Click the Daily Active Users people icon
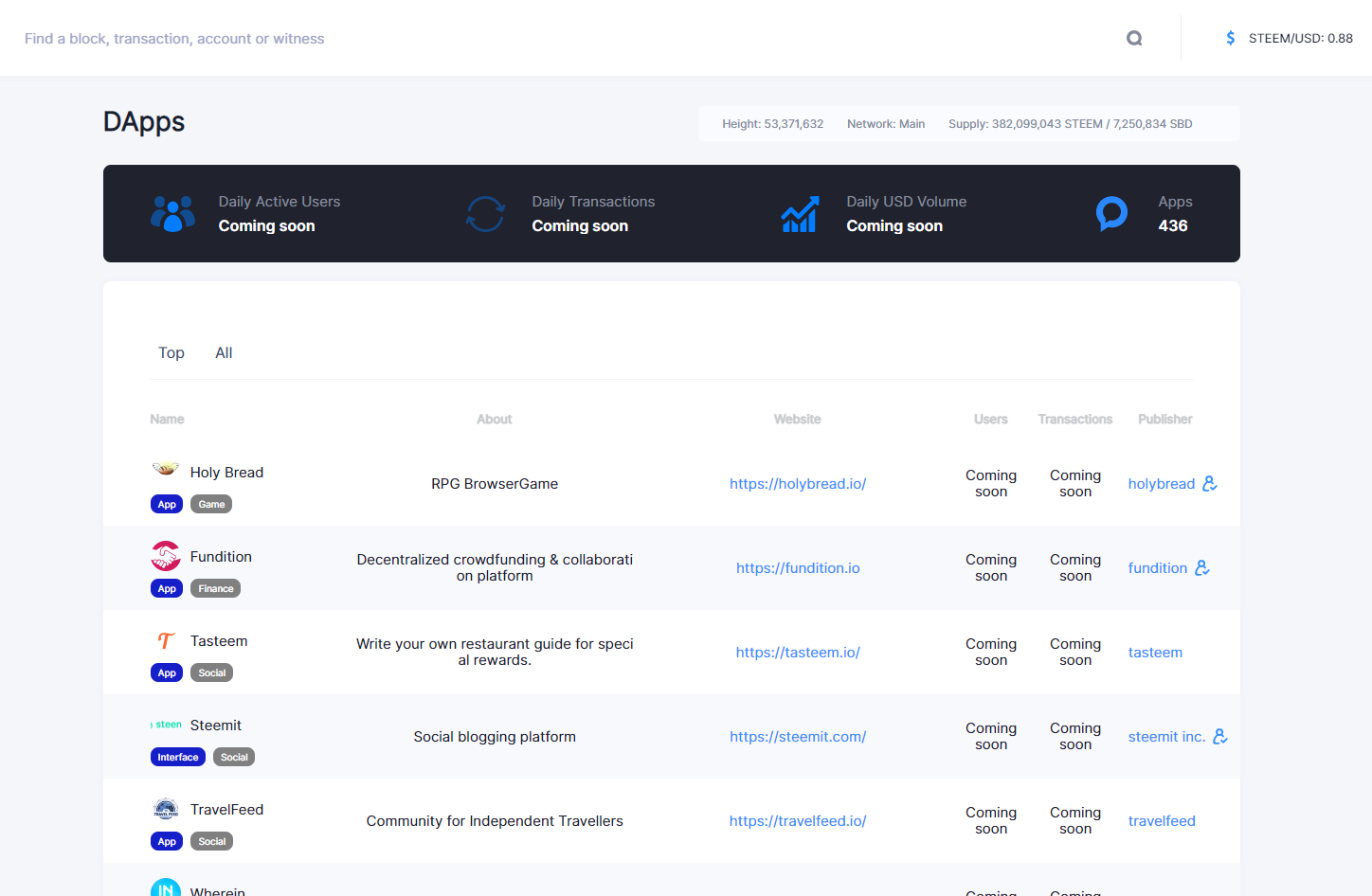1372x896 pixels. (173, 214)
